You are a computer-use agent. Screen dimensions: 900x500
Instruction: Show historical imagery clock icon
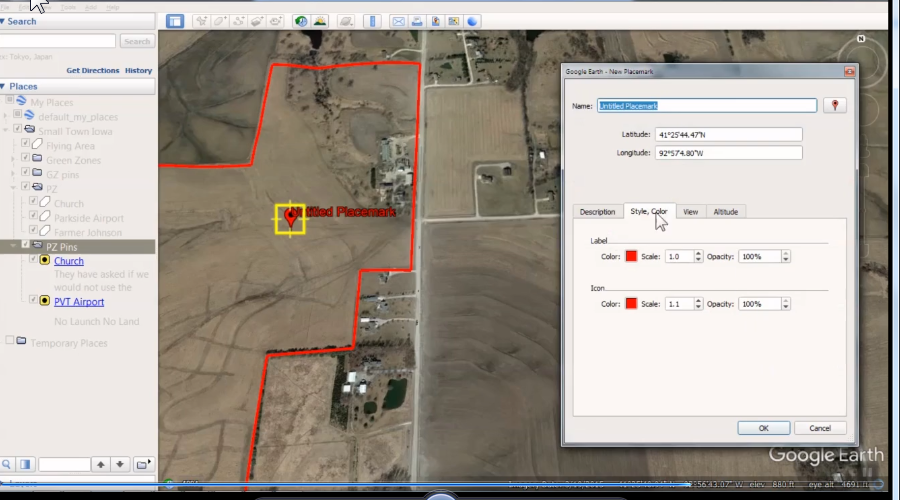coord(301,21)
